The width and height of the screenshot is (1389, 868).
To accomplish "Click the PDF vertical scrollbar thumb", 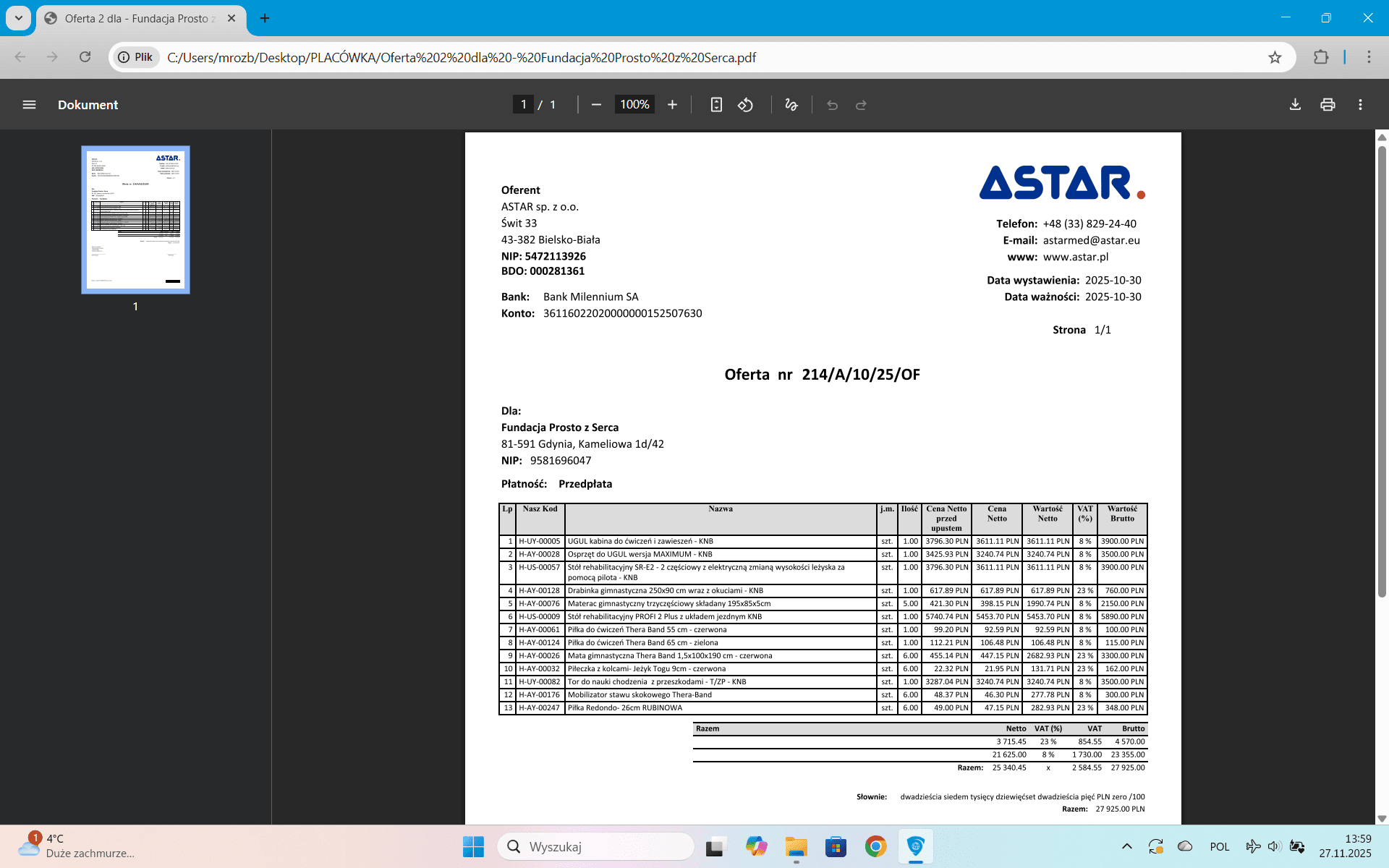I will tap(1382, 372).
